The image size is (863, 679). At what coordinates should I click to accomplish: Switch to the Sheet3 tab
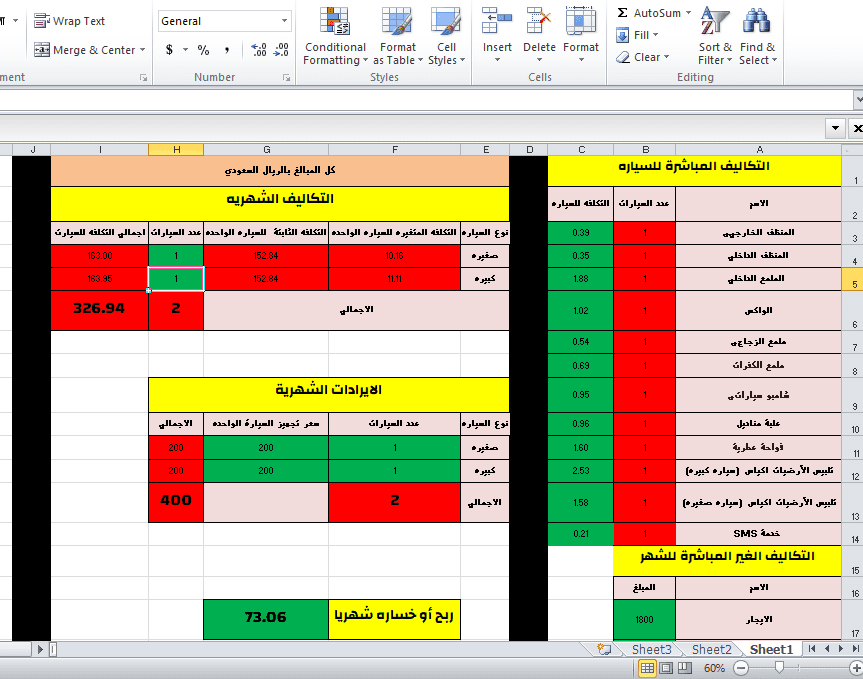[x=651, y=650]
